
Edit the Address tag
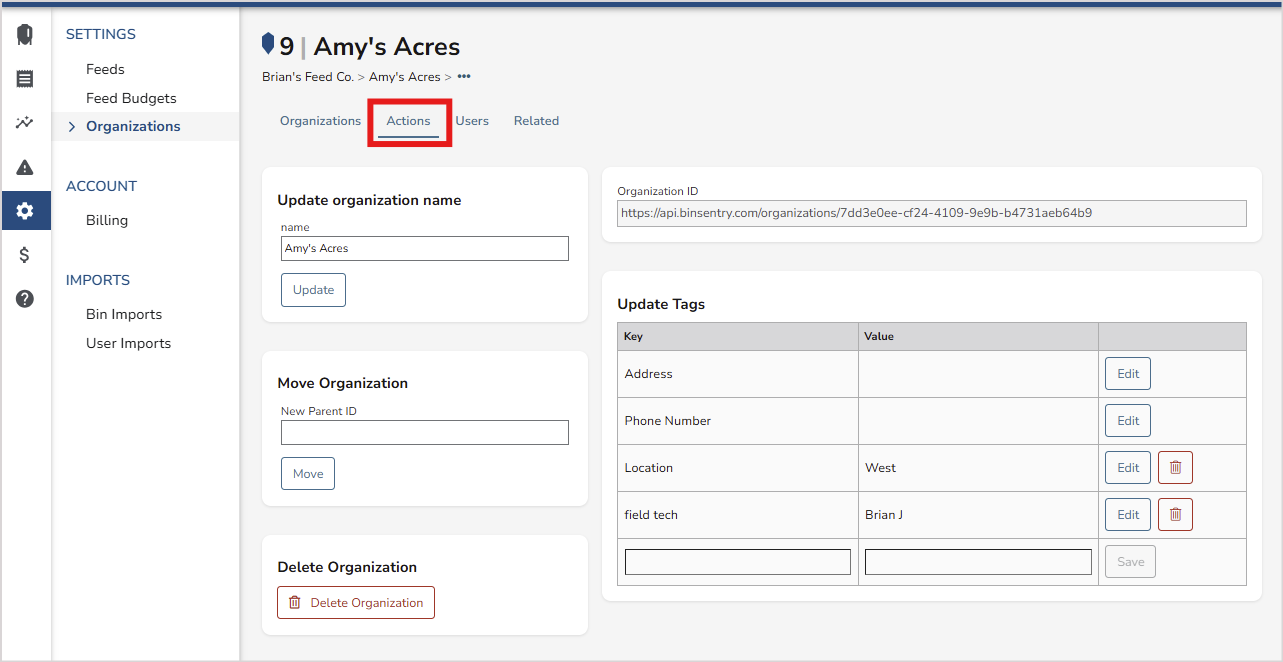click(x=1128, y=373)
